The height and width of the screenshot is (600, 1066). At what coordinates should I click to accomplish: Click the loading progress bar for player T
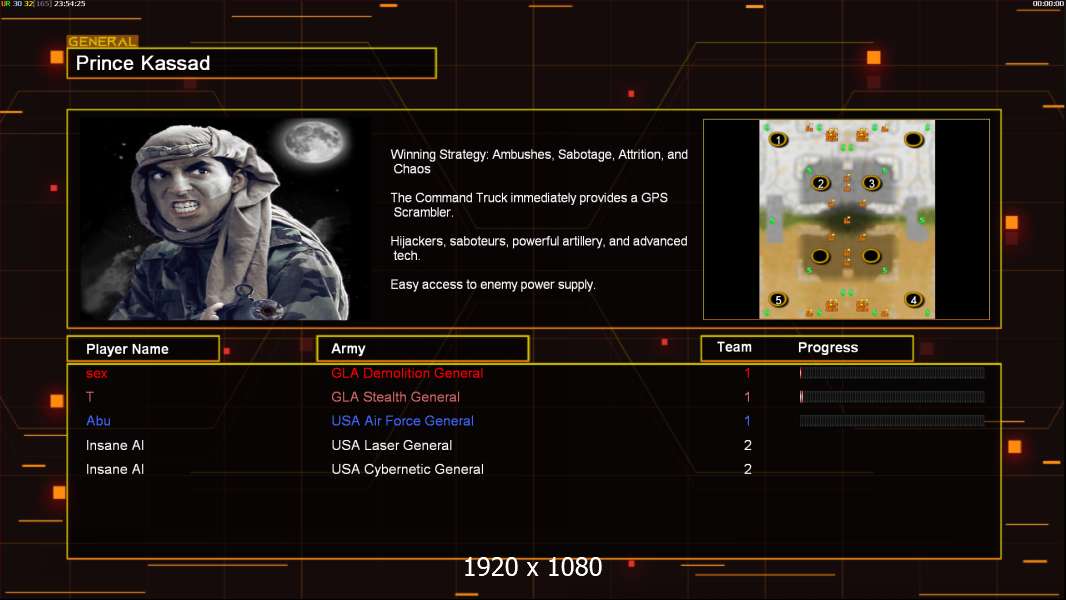892,397
